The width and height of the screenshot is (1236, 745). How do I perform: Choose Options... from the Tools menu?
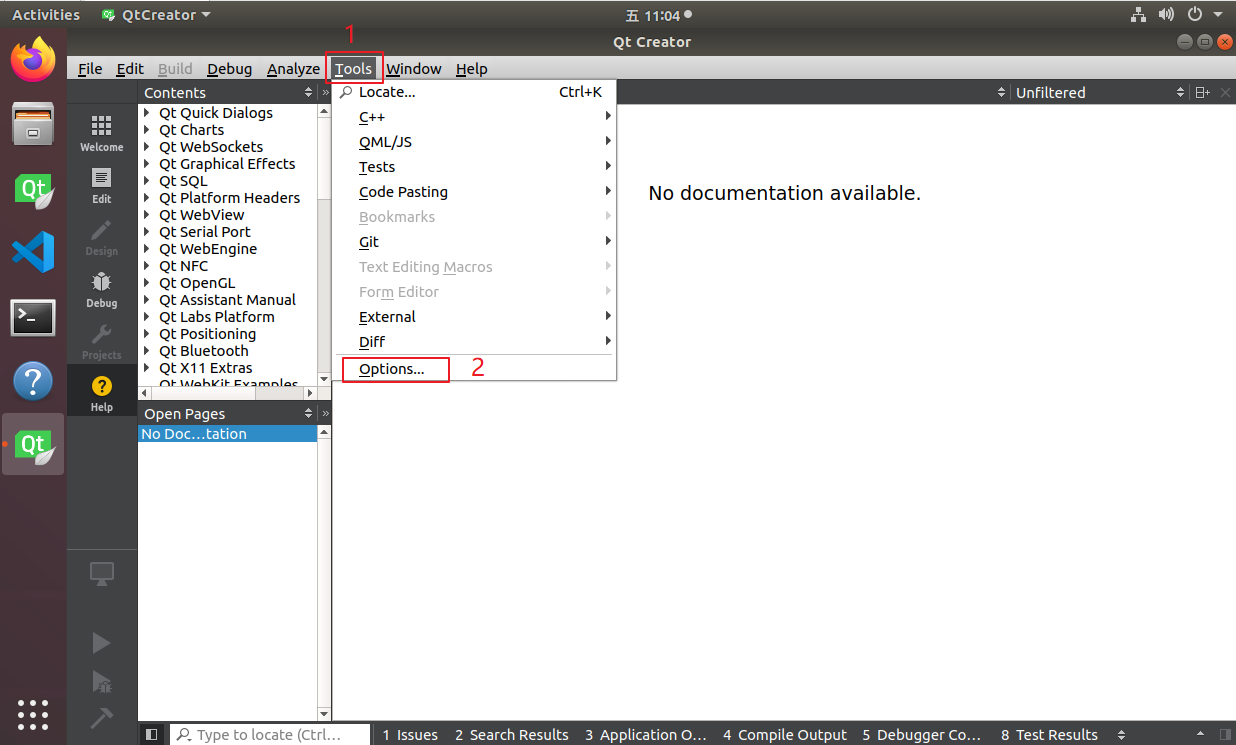click(x=475, y=369)
